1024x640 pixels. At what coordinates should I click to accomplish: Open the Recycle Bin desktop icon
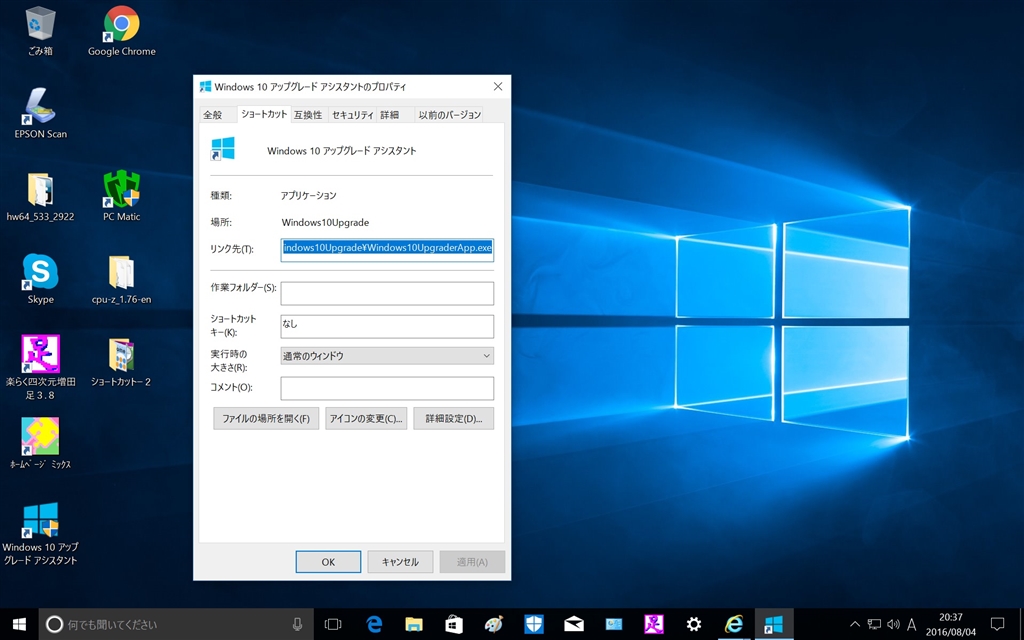tap(40, 25)
